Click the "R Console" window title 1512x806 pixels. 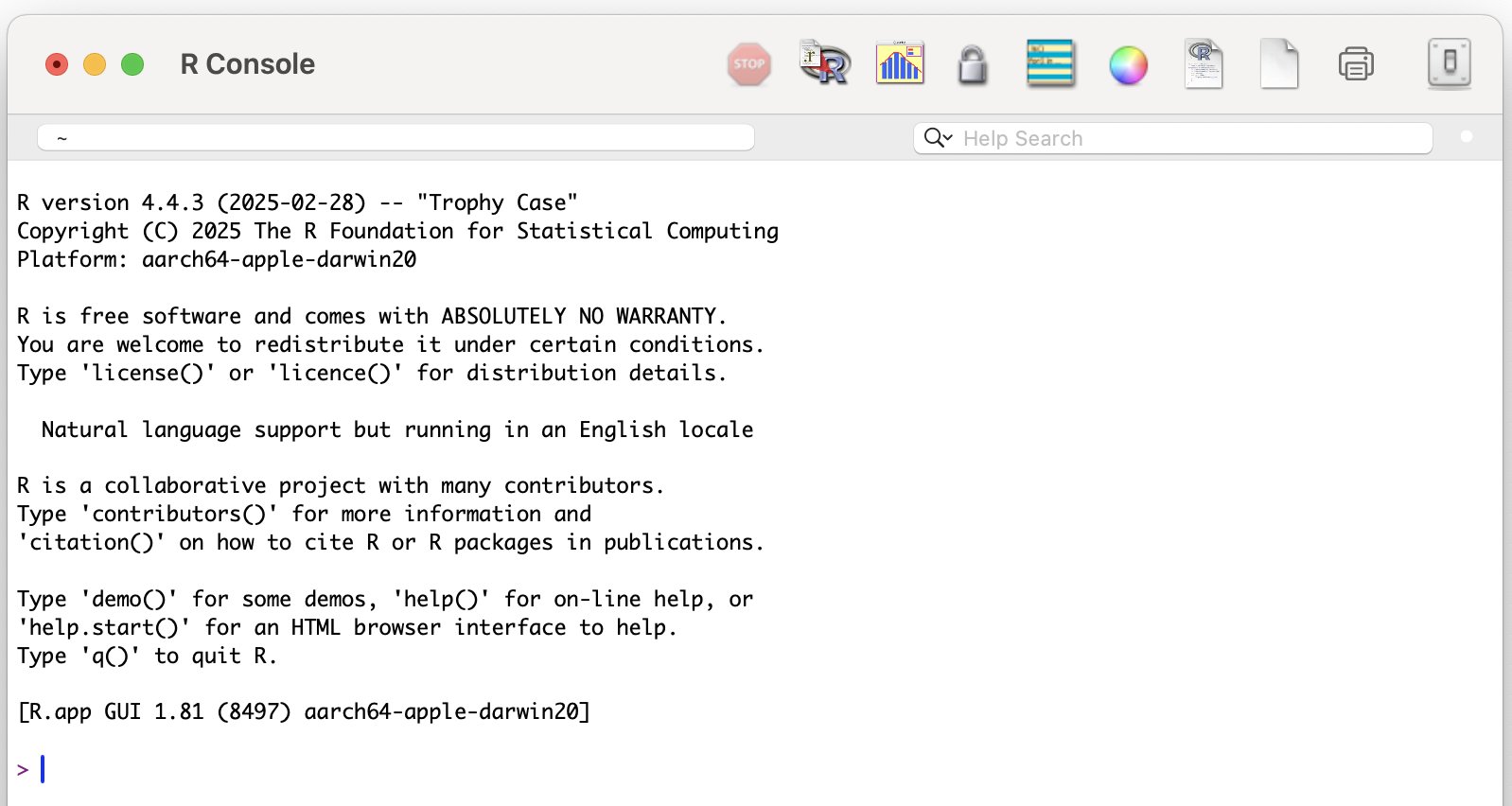pyautogui.click(x=248, y=64)
